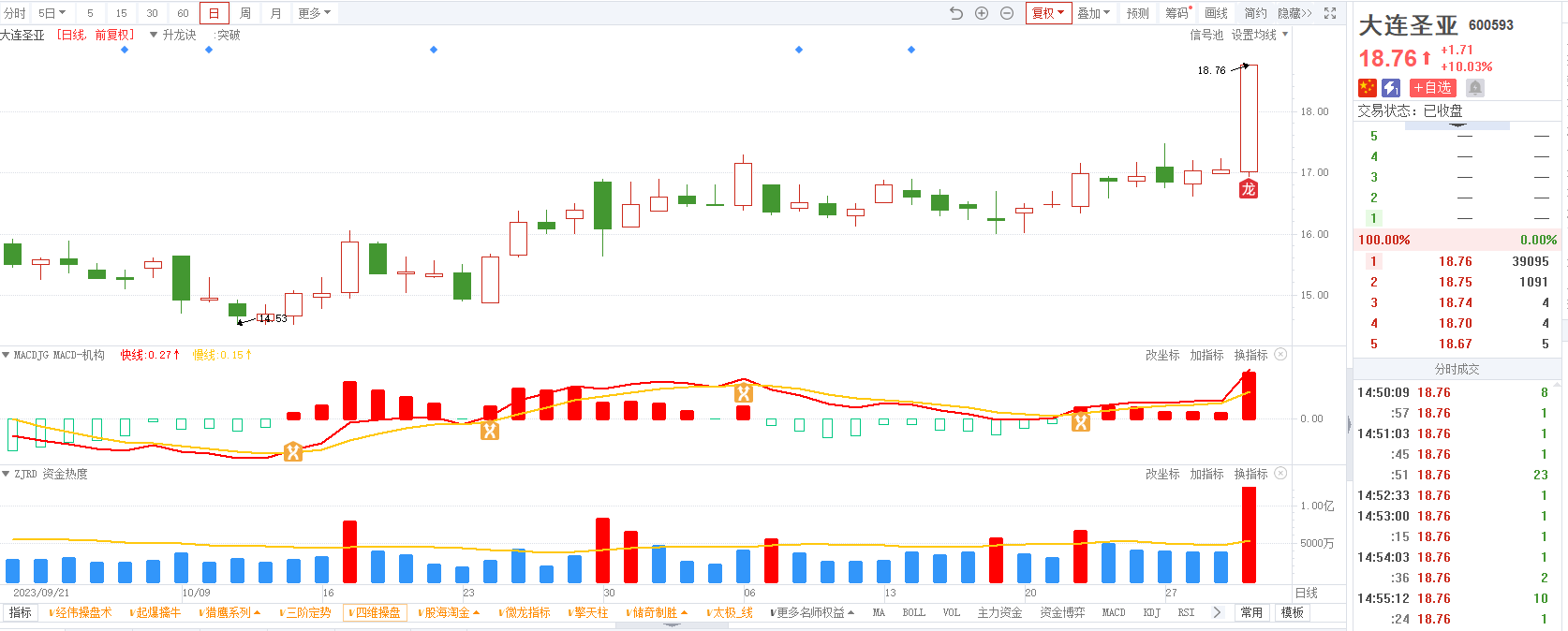Click the 分时成交 section header
Viewport: 1568px width, 631px height.
click(1457, 369)
